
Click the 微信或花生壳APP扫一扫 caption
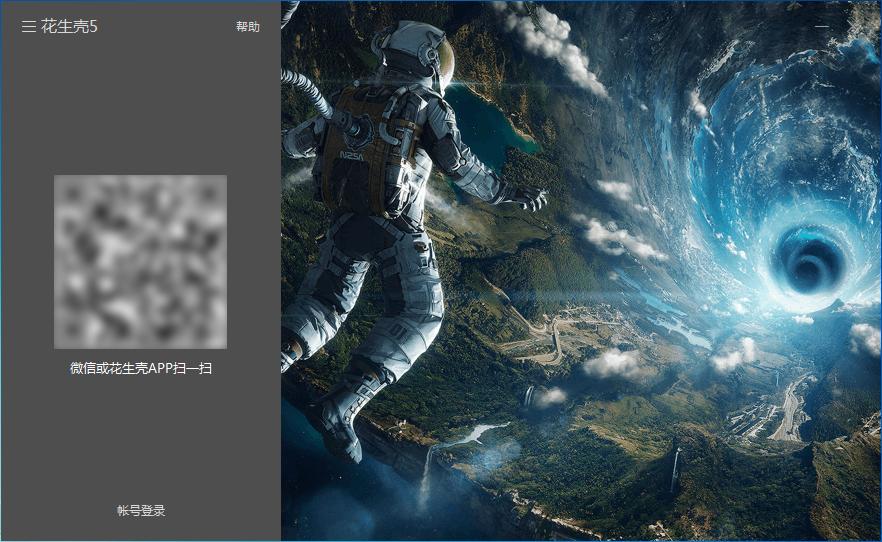click(141, 369)
